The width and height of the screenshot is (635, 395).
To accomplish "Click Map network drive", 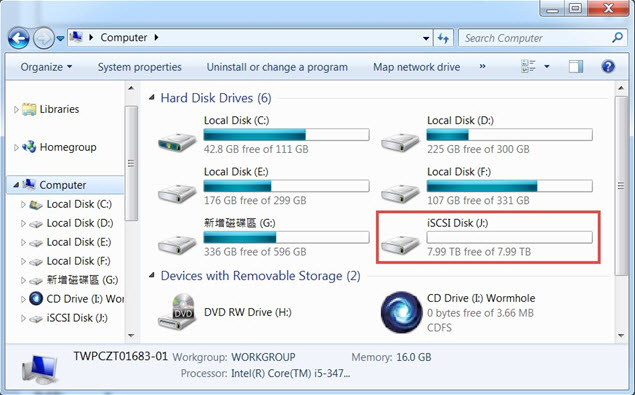I will (416, 67).
